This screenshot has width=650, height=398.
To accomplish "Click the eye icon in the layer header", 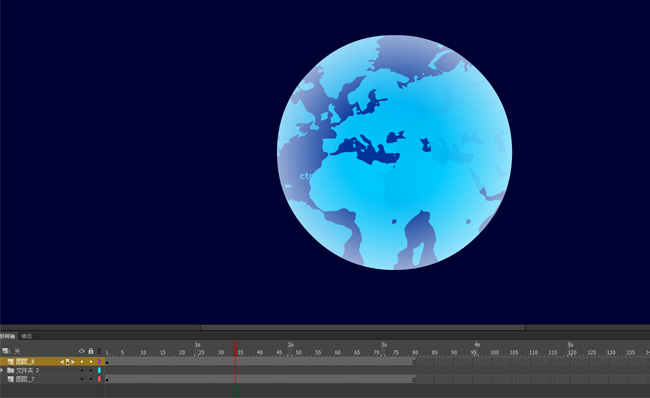I will point(81,351).
